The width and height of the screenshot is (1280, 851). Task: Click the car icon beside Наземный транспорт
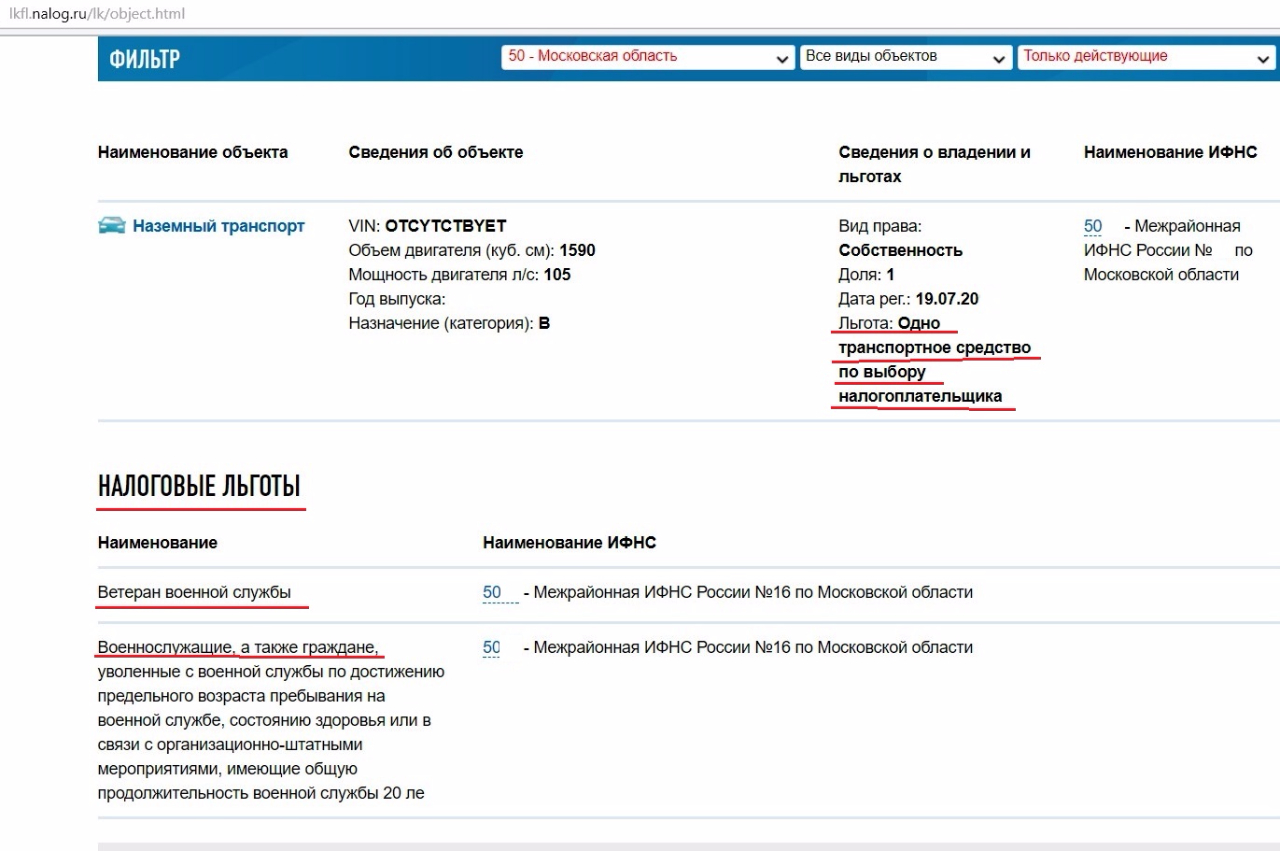(112, 226)
